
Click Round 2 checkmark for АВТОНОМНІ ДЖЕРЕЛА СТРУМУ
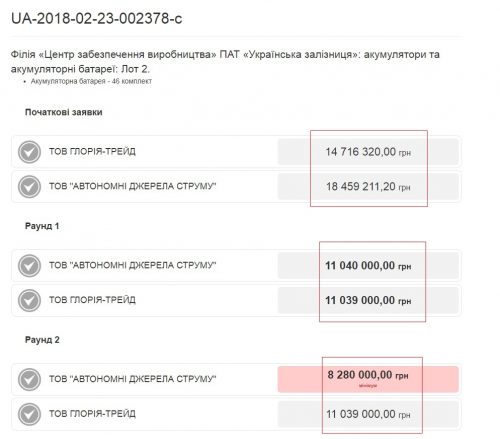coord(29,379)
